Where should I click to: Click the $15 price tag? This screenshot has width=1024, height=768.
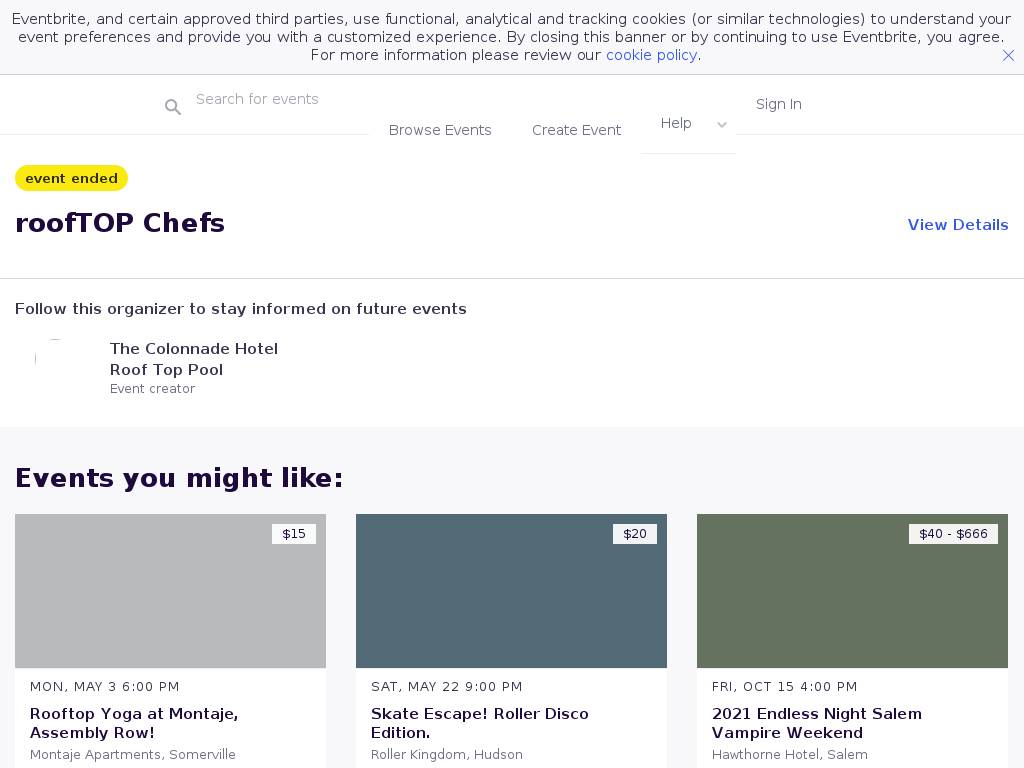click(x=294, y=534)
